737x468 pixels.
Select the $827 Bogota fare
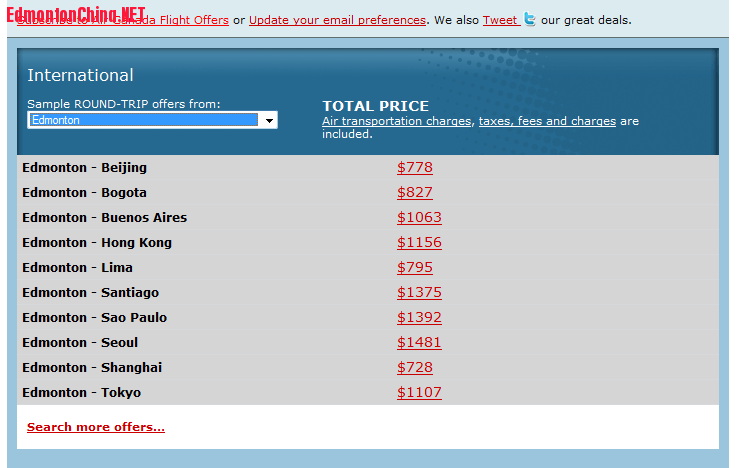coord(414,192)
